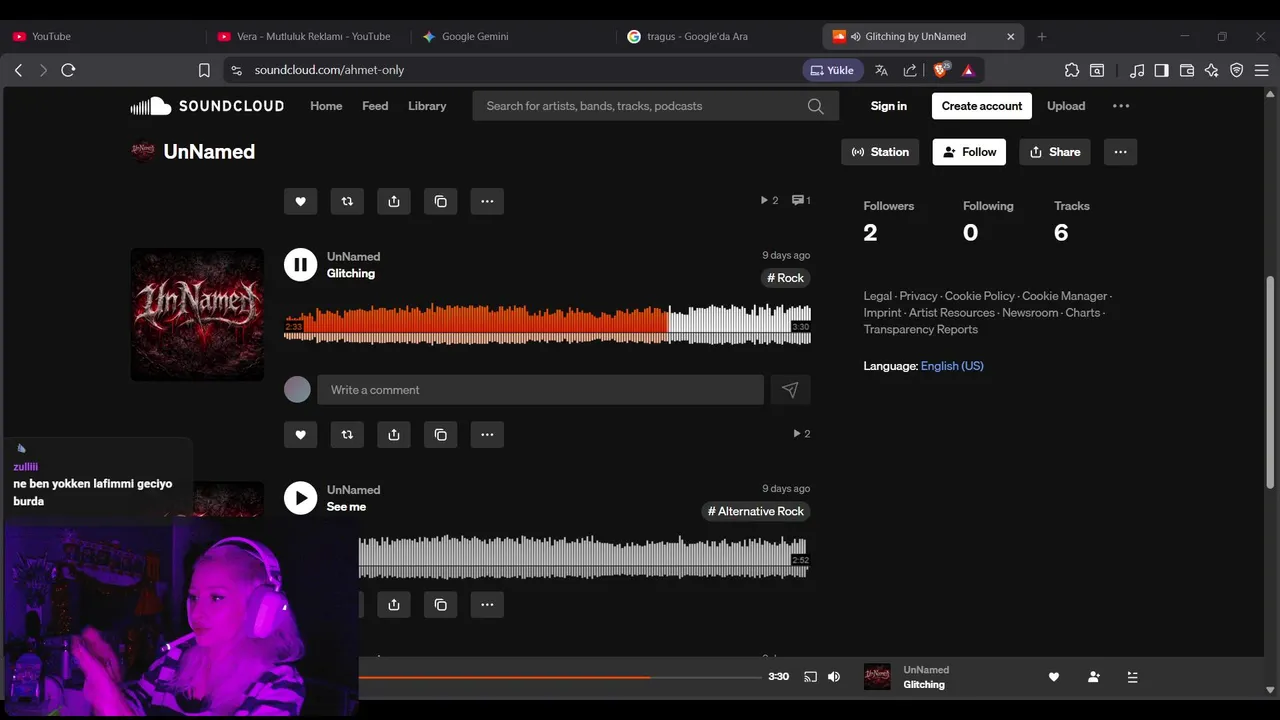The image size is (1280, 720).
Task: Open the profile more options menu
Action: pos(1120,152)
